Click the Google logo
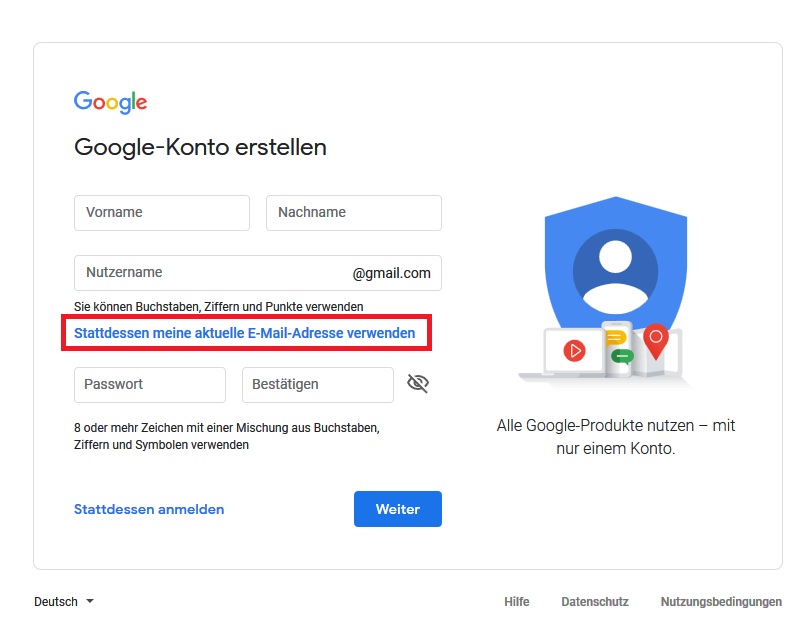 tap(110, 102)
